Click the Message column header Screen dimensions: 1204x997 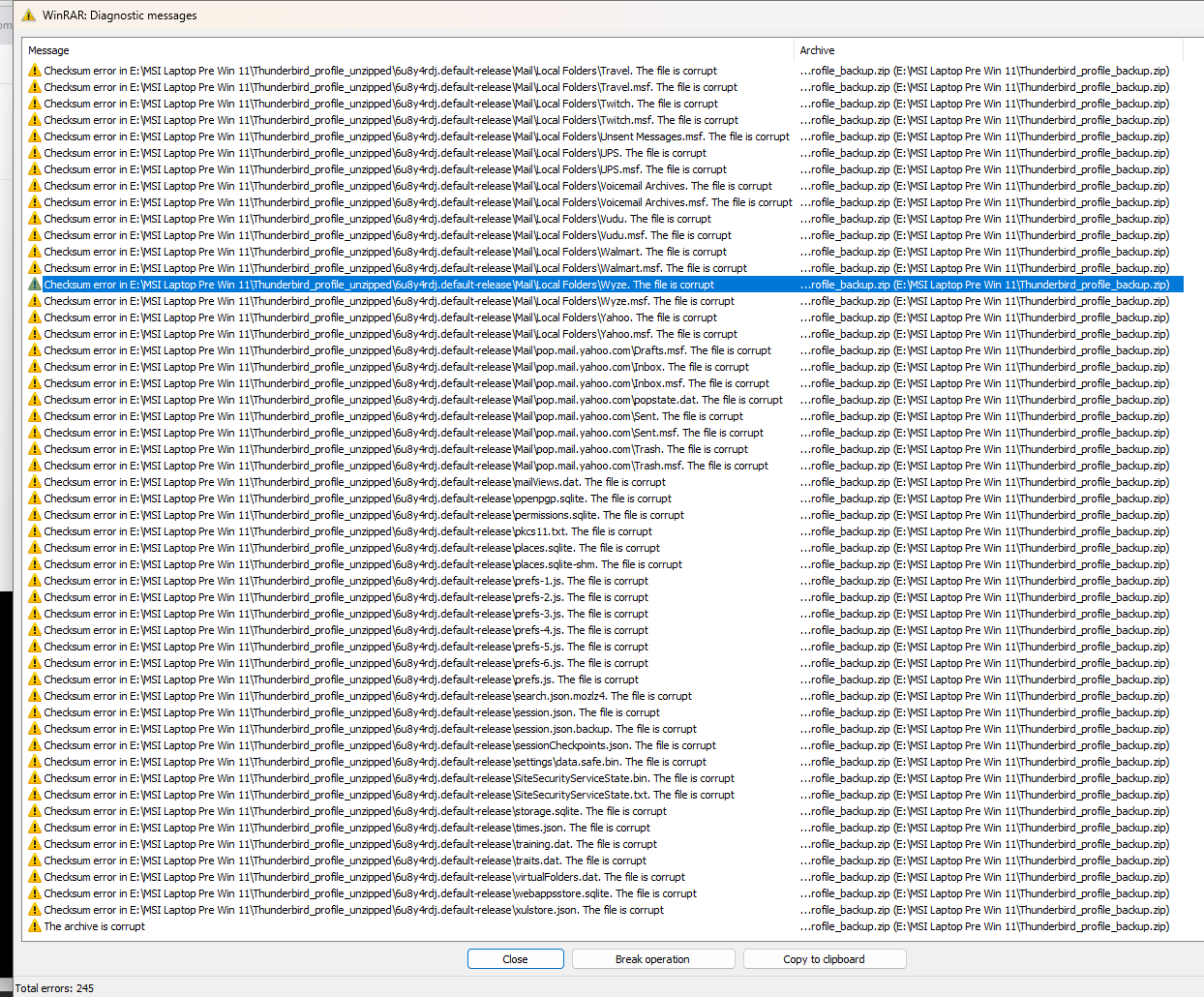coord(407,50)
